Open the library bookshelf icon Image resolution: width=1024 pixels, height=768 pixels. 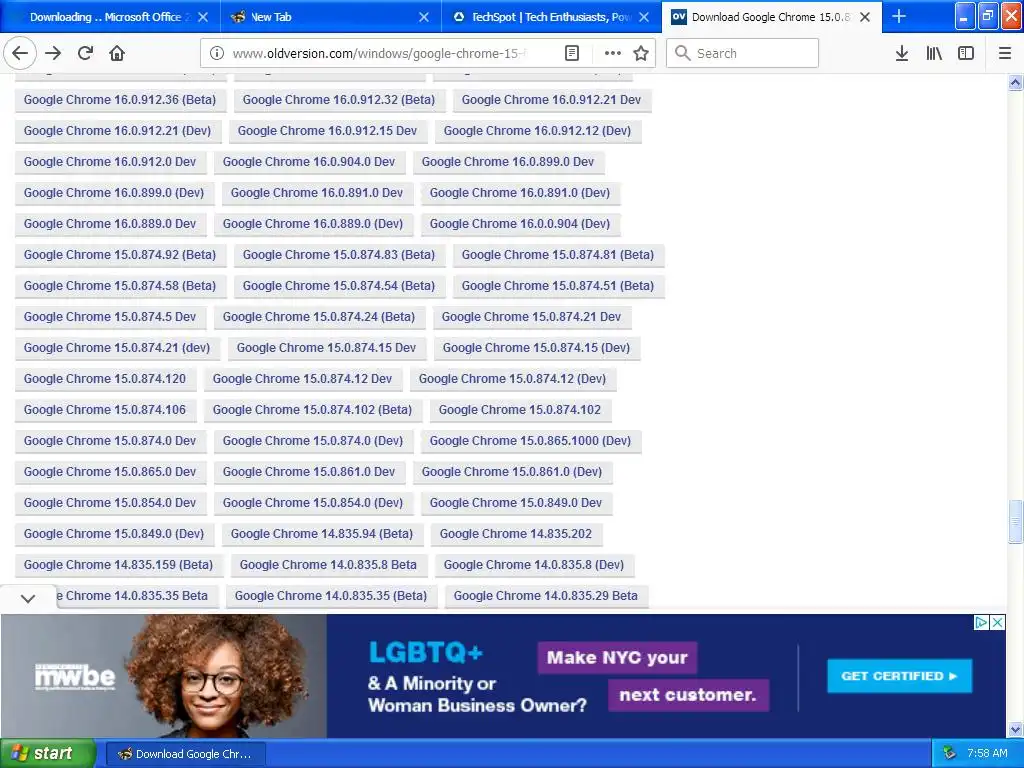(934, 54)
